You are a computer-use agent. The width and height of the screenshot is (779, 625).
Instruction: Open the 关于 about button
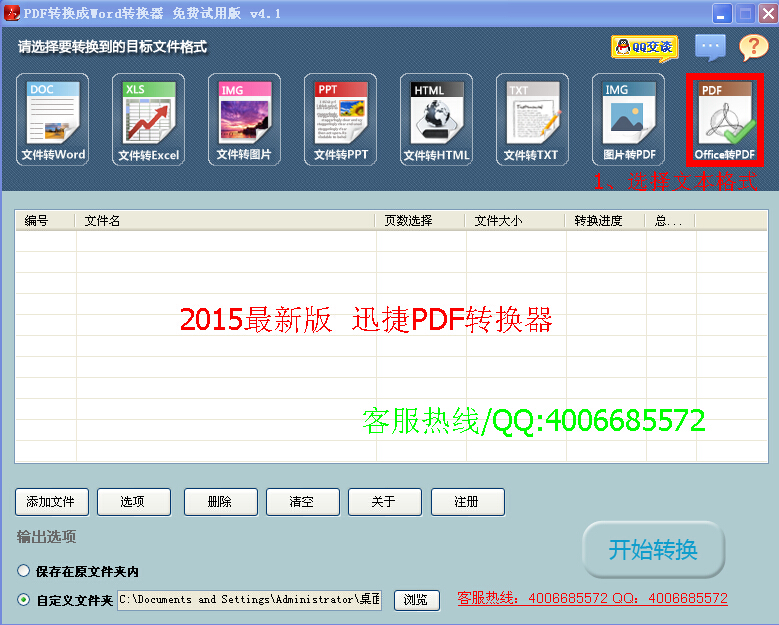coord(385,502)
